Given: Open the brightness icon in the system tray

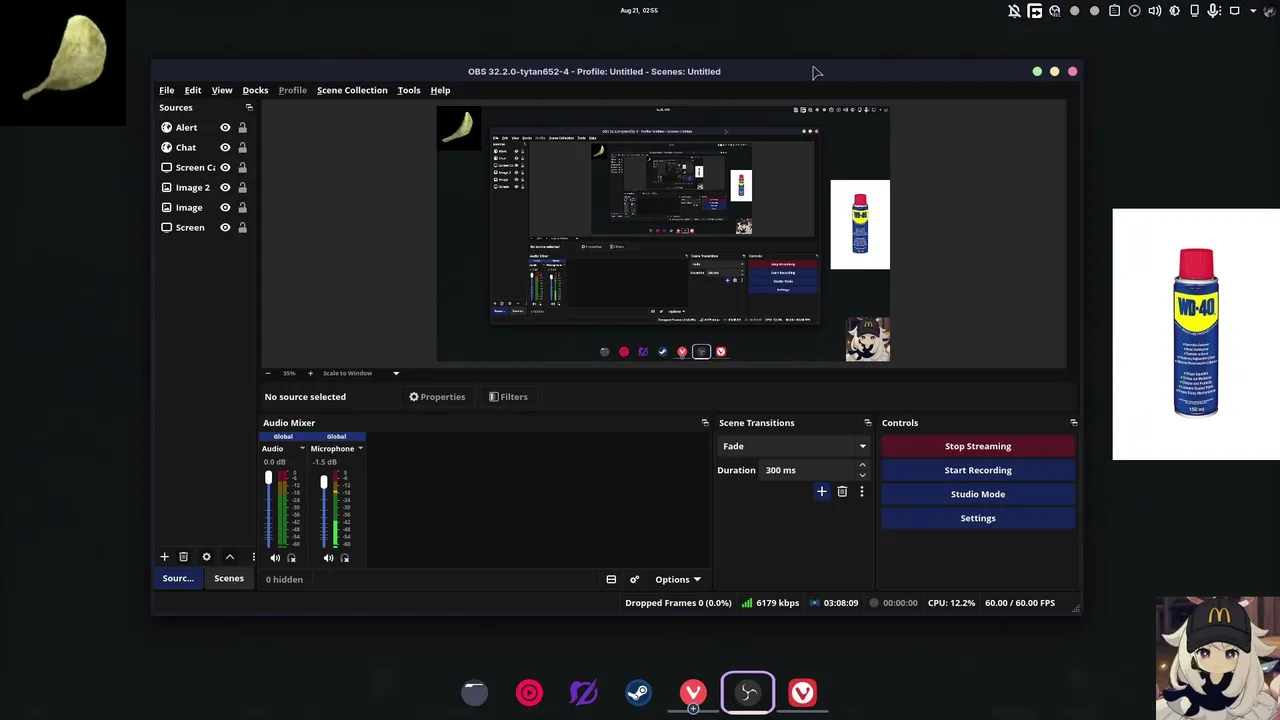Looking at the screenshot, I should tap(1174, 11).
